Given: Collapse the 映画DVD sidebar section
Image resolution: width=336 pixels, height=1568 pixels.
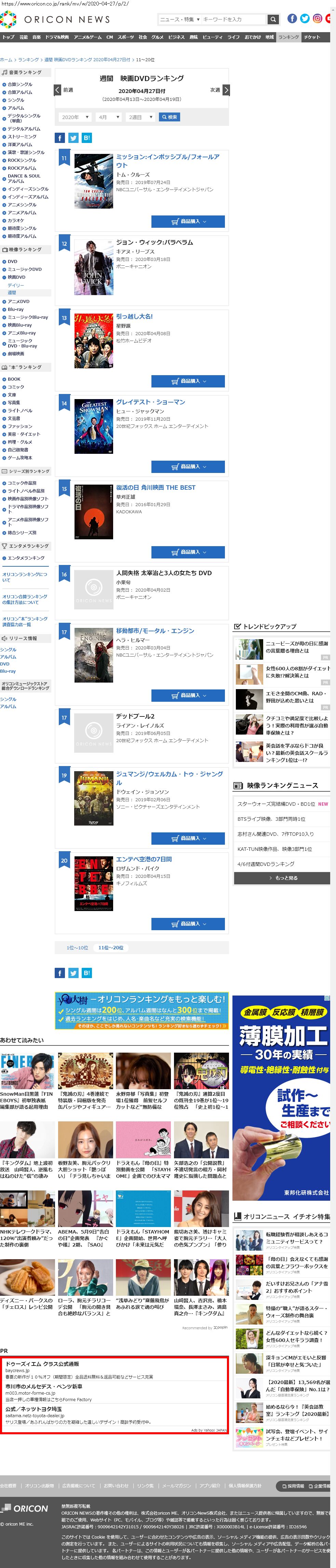Looking at the screenshot, I should [4, 277].
